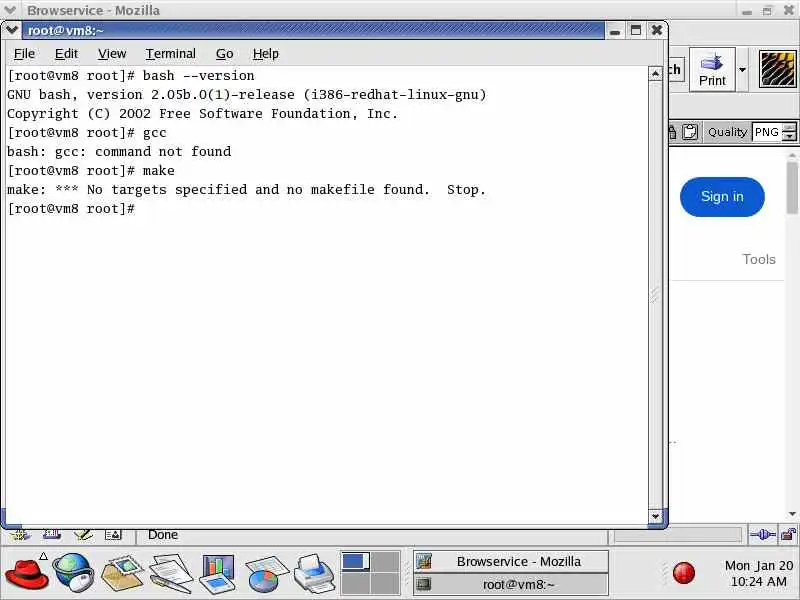The height and width of the screenshot is (600, 800).
Task: Open the Browservice Mozilla window menu chevron
Action: pos(10,10)
